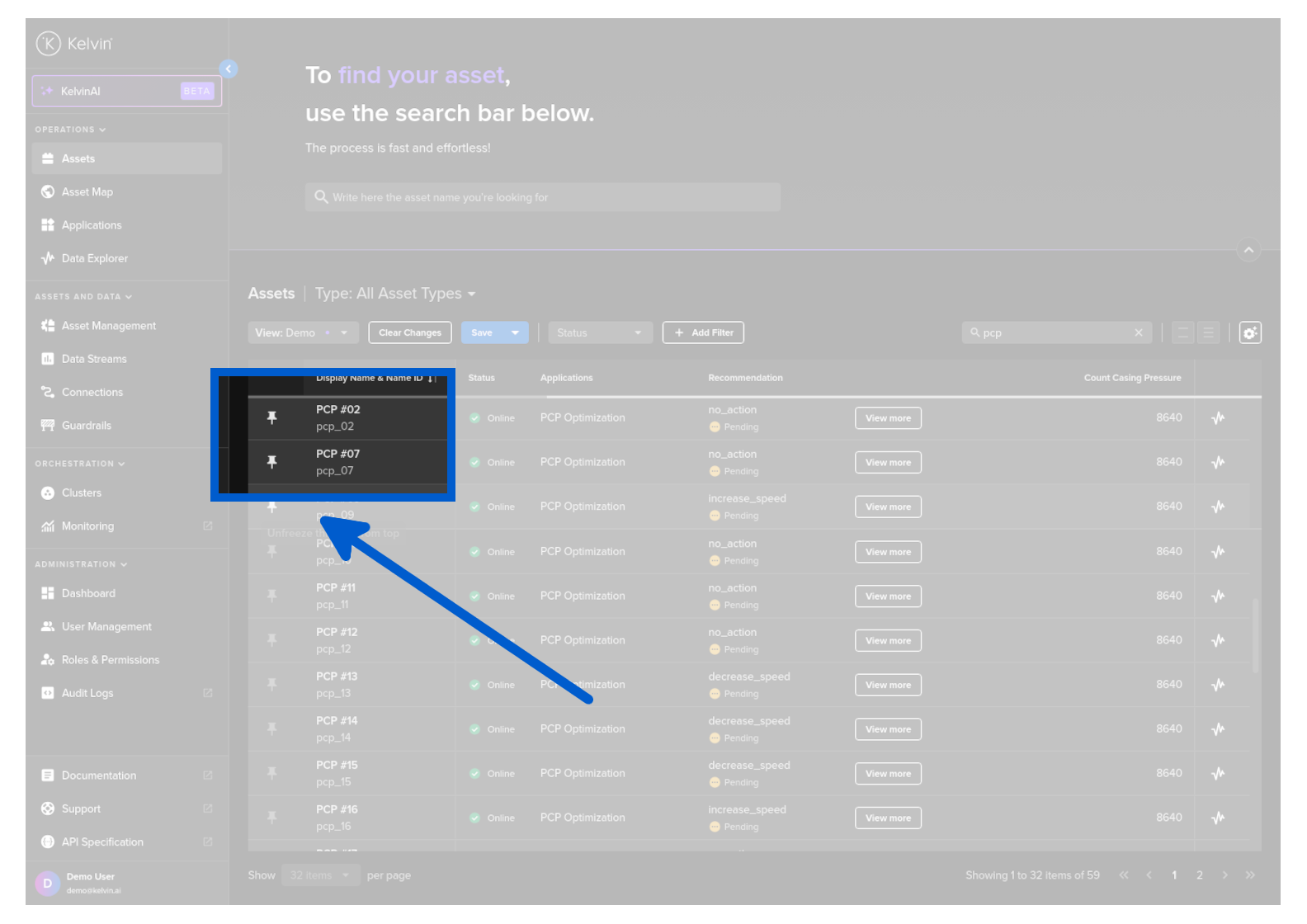Clear the pcp search with X icon
1307x924 pixels.
click(1139, 332)
